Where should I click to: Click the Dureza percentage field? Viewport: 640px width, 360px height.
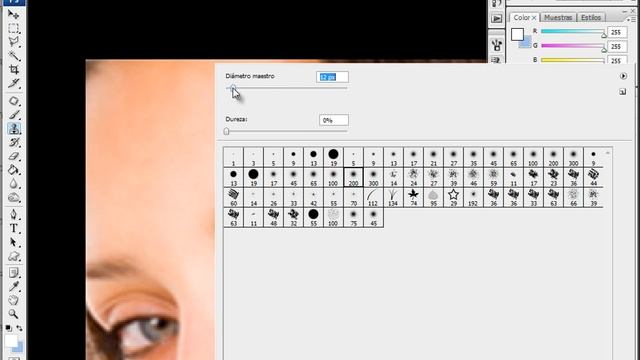(333, 120)
